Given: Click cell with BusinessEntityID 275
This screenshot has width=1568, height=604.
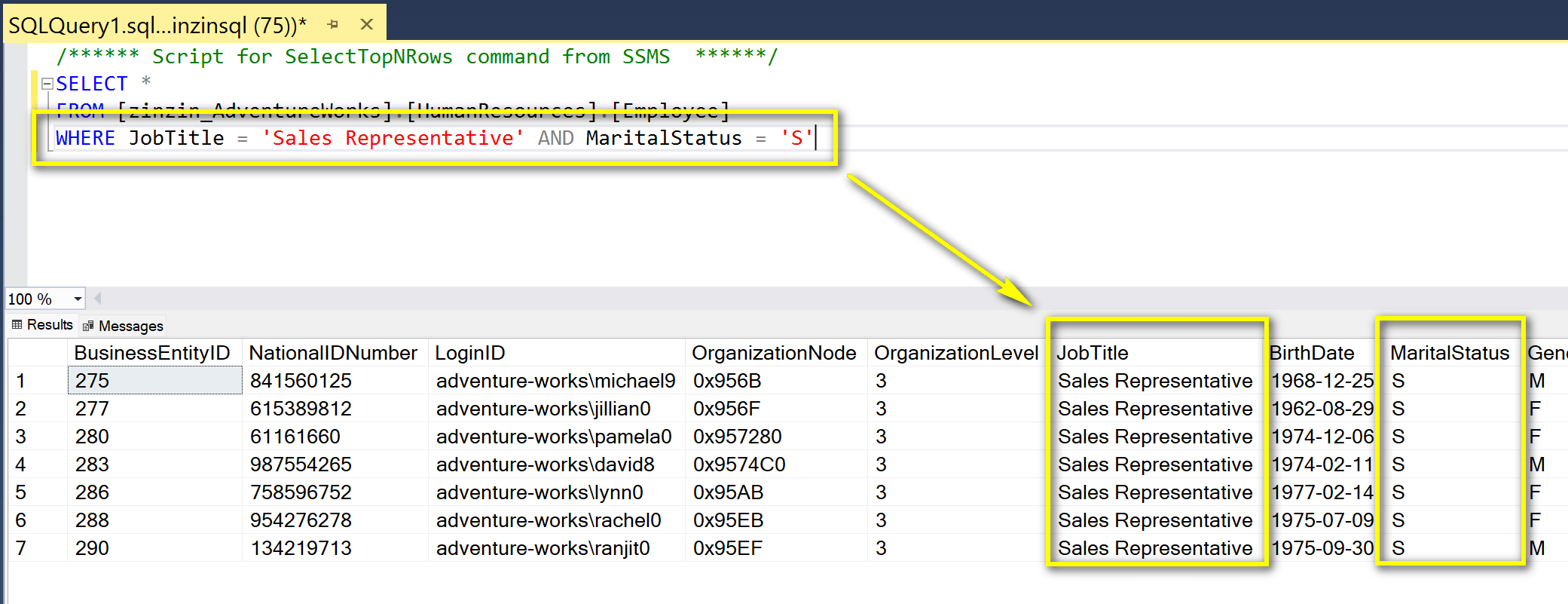Looking at the screenshot, I should tap(155, 381).
